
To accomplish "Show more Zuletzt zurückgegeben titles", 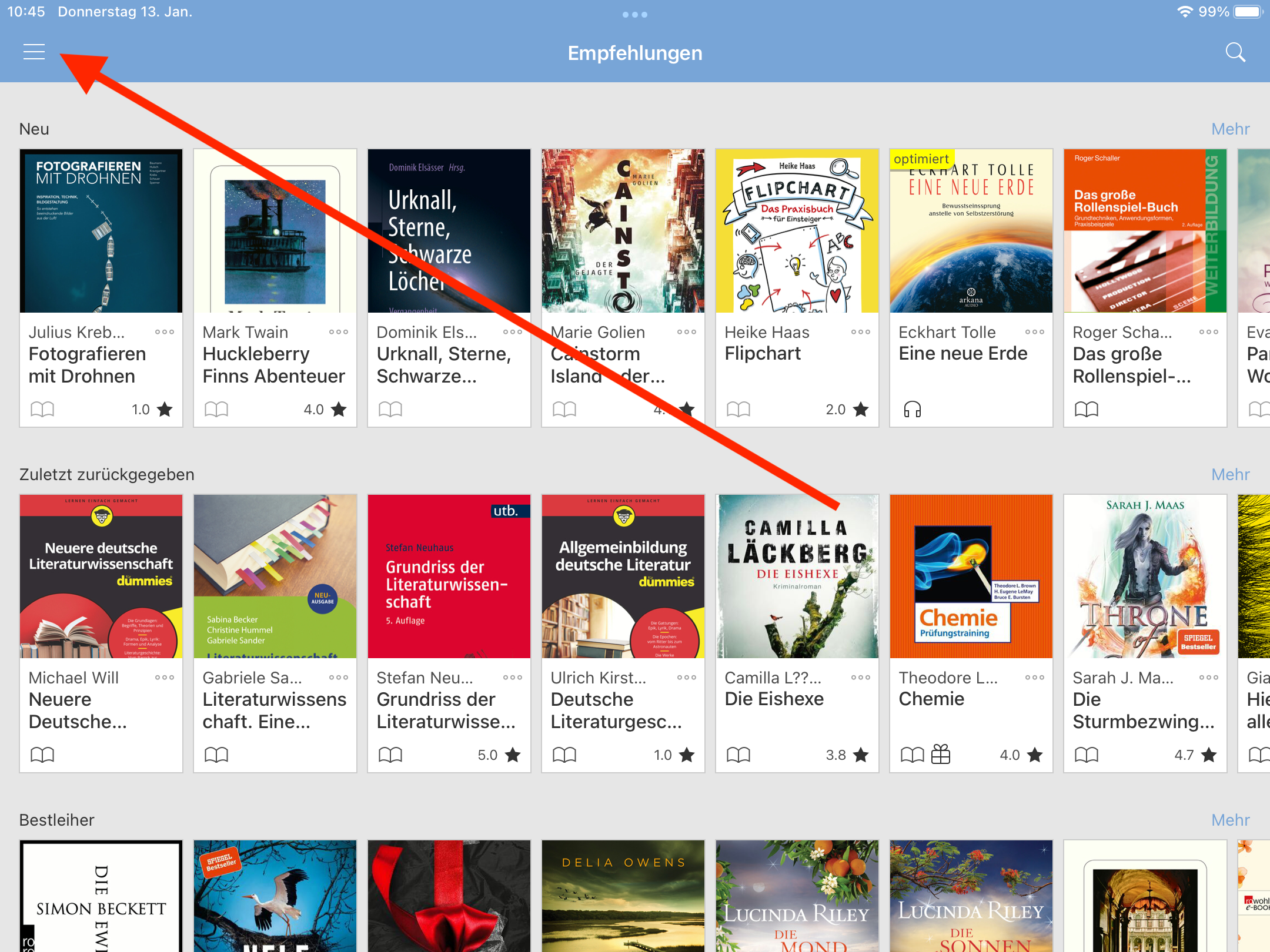I will (1230, 475).
